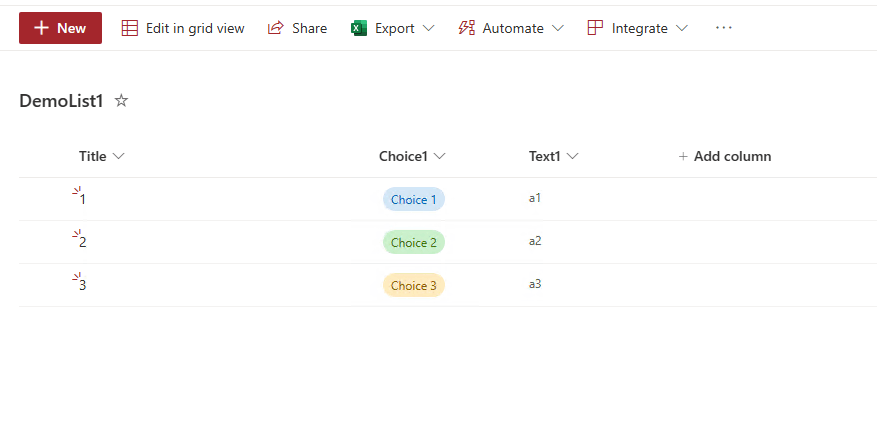This screenshot has height=447, width=877.
Task: Click the Automate flow icon
Action: pyautogui.click(x=466, y=28)
